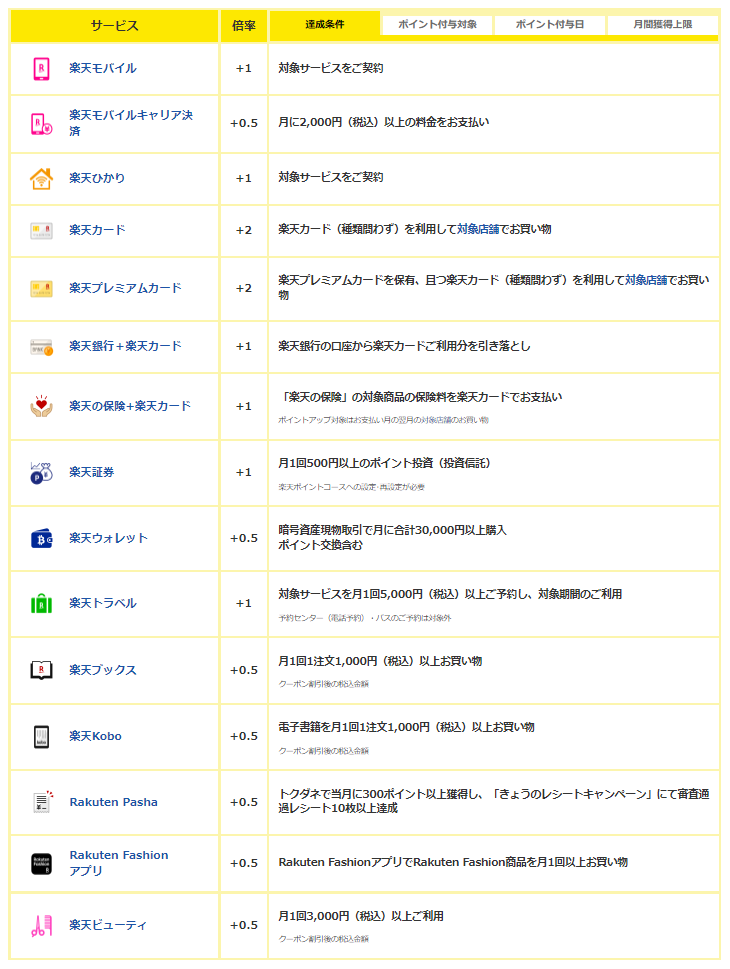This screenshot has width=730, height=969.
Task: Click the +0.5 rate for 楽天ウォレット
Action: coord(244,538)
